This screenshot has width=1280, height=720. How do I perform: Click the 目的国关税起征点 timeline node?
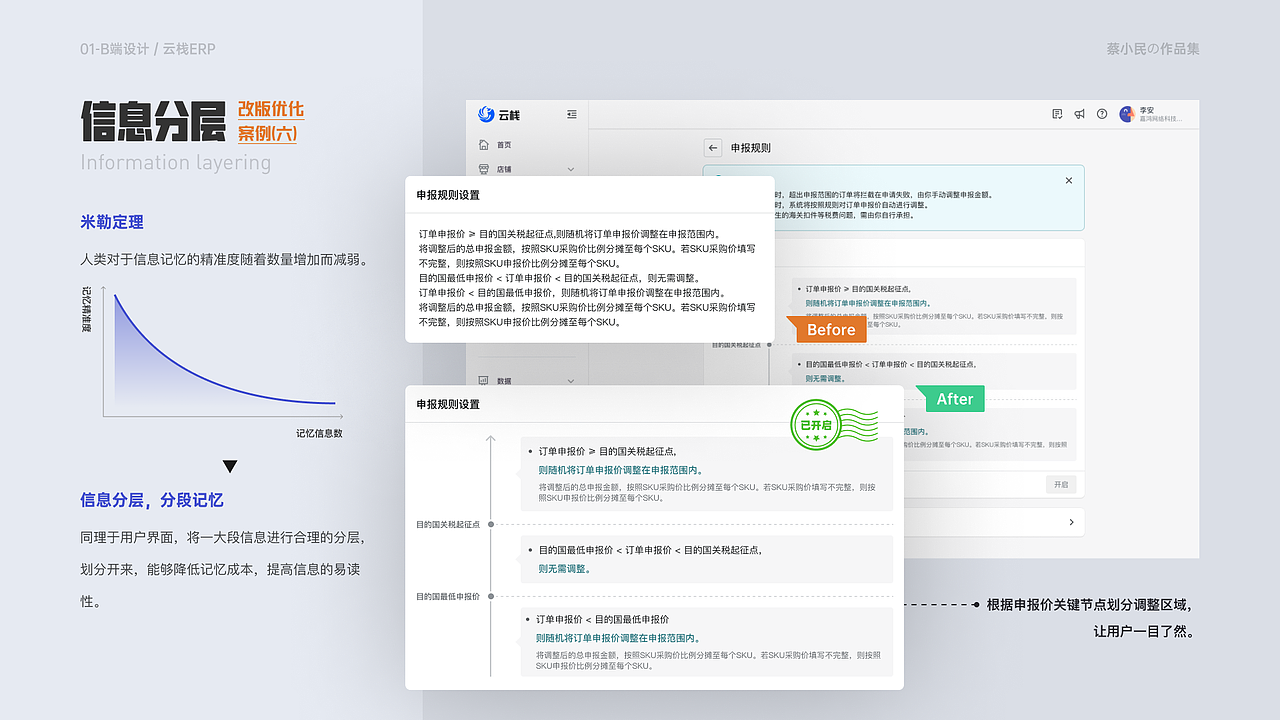pos(490,524)
